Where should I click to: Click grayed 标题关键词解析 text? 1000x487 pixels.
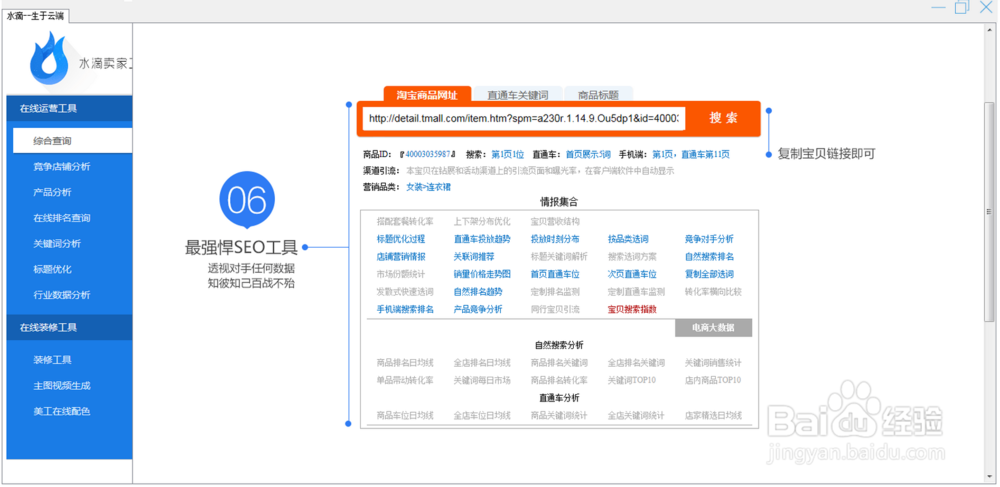click(559, 257)
